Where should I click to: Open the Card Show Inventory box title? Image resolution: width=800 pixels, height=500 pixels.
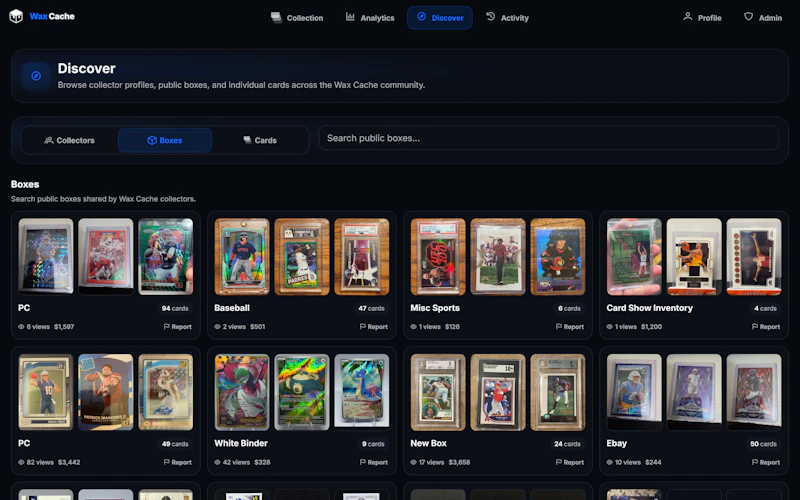pos(649,308)
